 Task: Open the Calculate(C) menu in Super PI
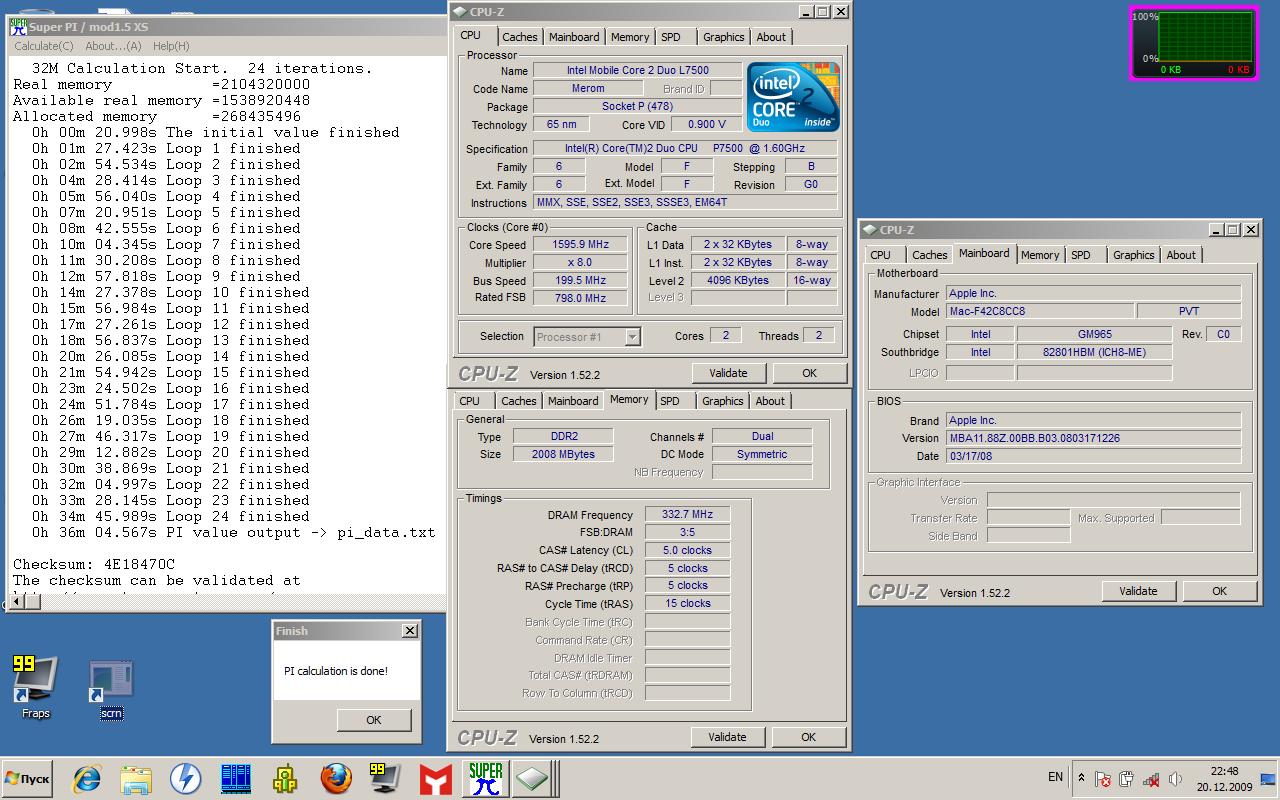(x=43, y=46)
